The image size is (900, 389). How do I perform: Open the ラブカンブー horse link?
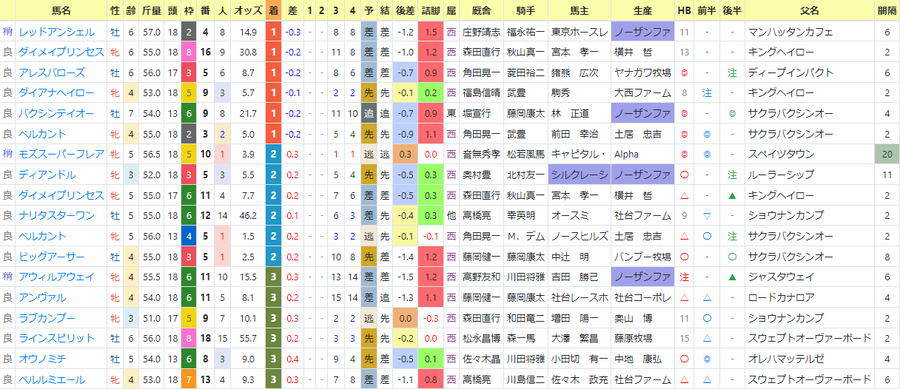pyautogui.click(x=47, y=318)
